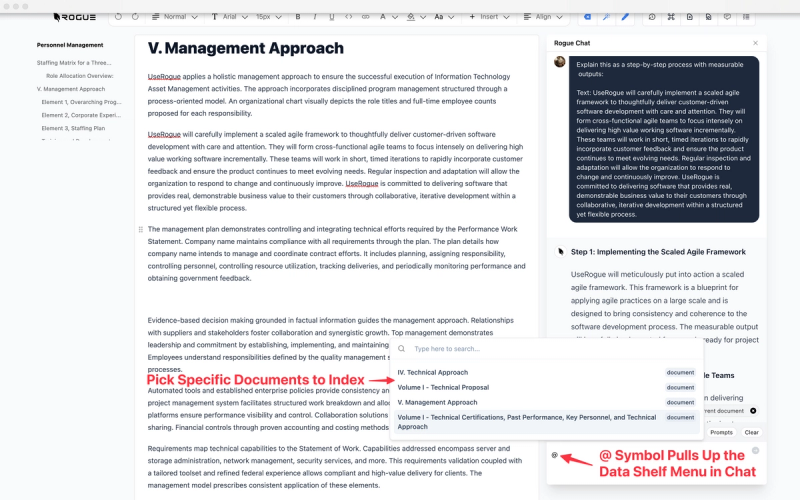Click the drag handle beside management plan paragraph
800x500 pixels.
pyautogui.click(x=141, y=230)
